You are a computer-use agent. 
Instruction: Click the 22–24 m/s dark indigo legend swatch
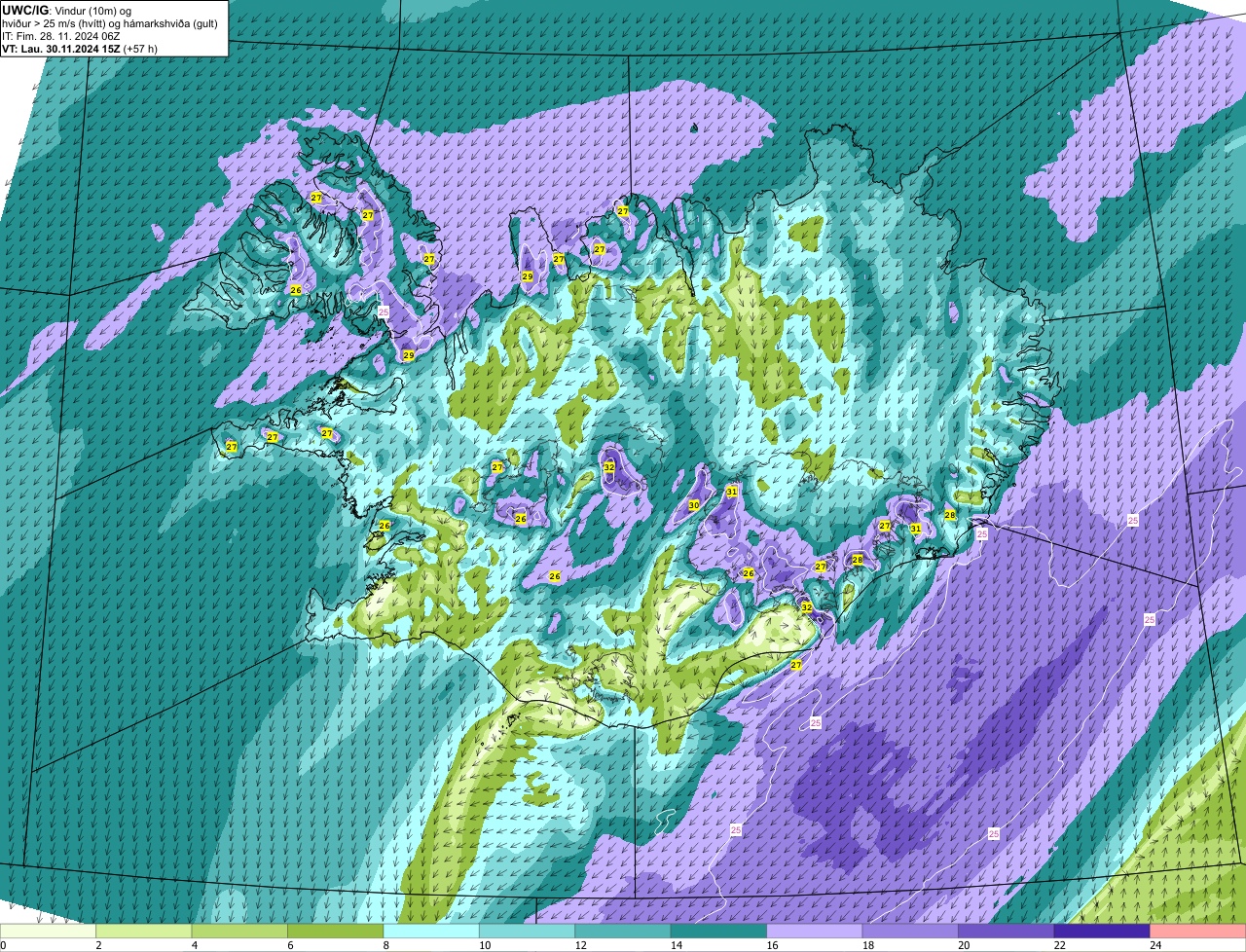pos(1102,932)
